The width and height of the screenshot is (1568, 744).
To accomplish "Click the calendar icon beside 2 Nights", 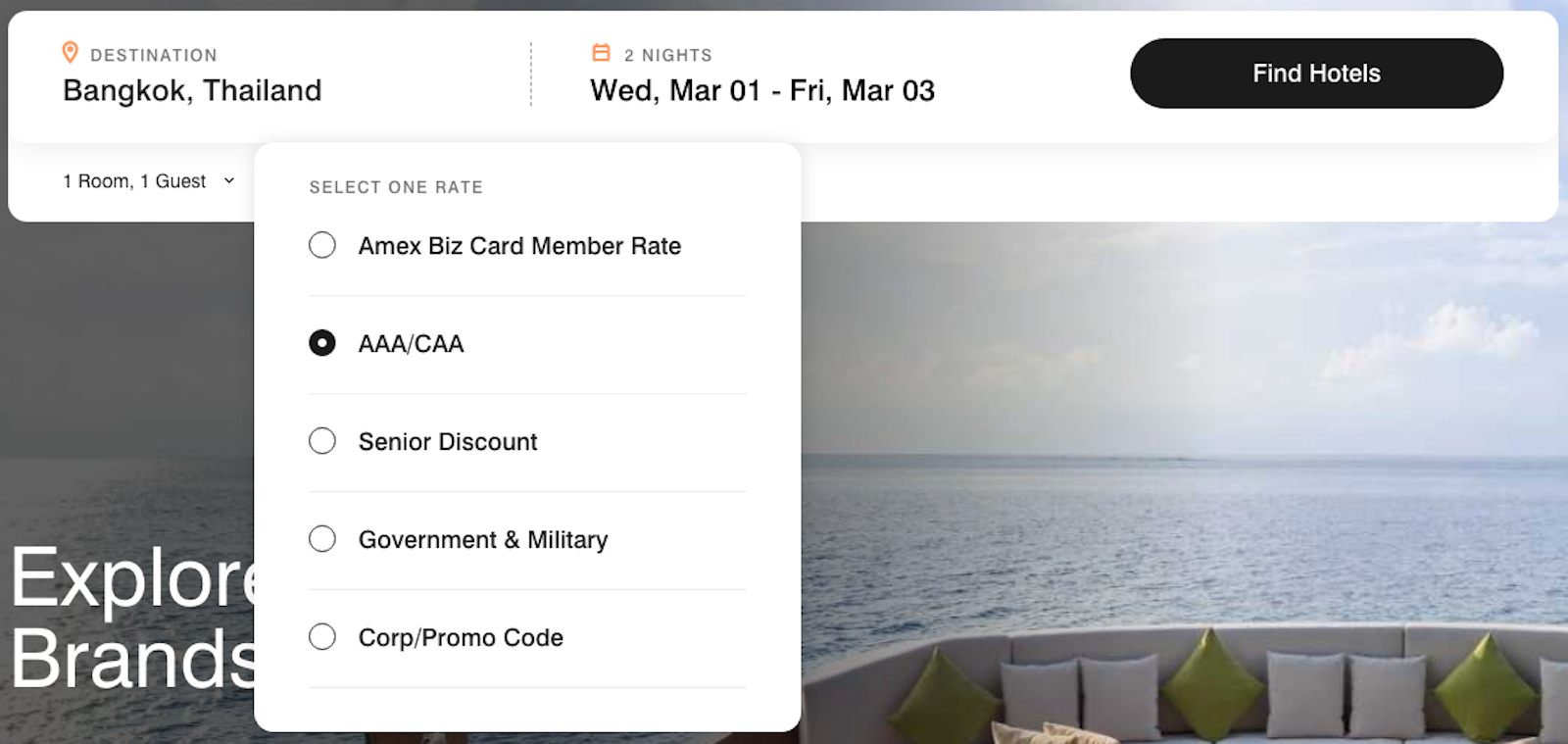I will coord(599,54).
